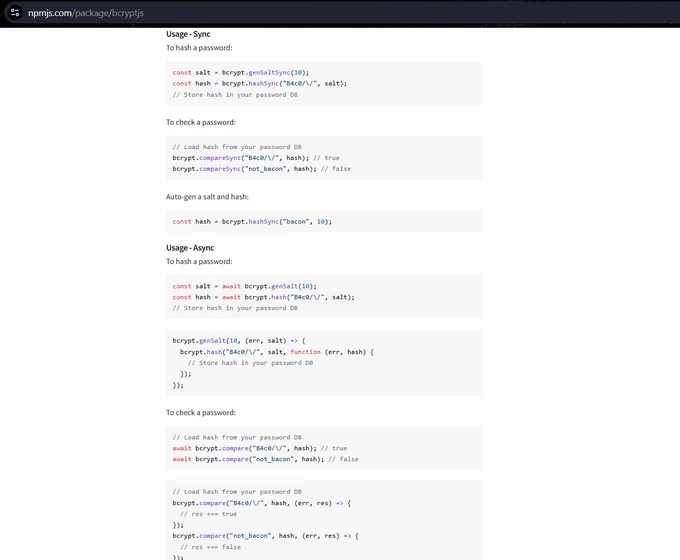
Task: Click bcrypt.compareSync("not_bacon", hash) line
Action: 262,169
